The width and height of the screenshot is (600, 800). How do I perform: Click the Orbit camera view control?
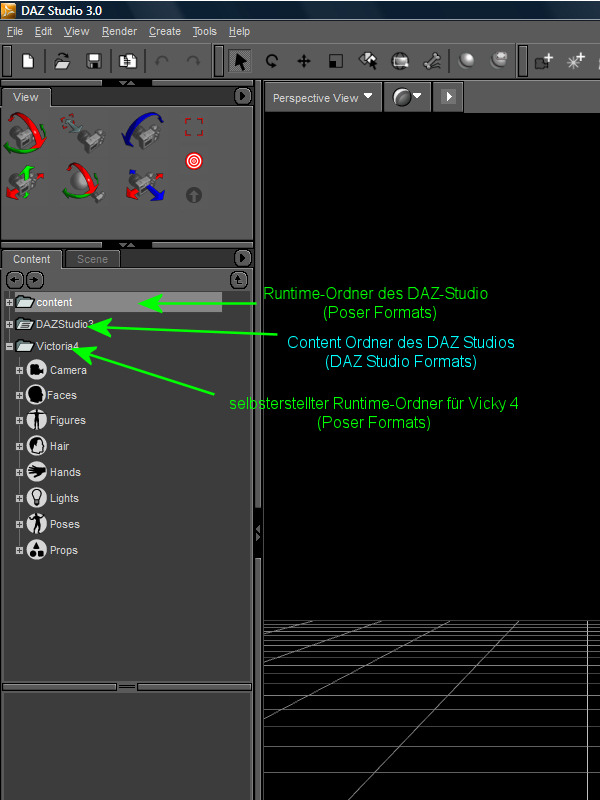coord(24,133)
